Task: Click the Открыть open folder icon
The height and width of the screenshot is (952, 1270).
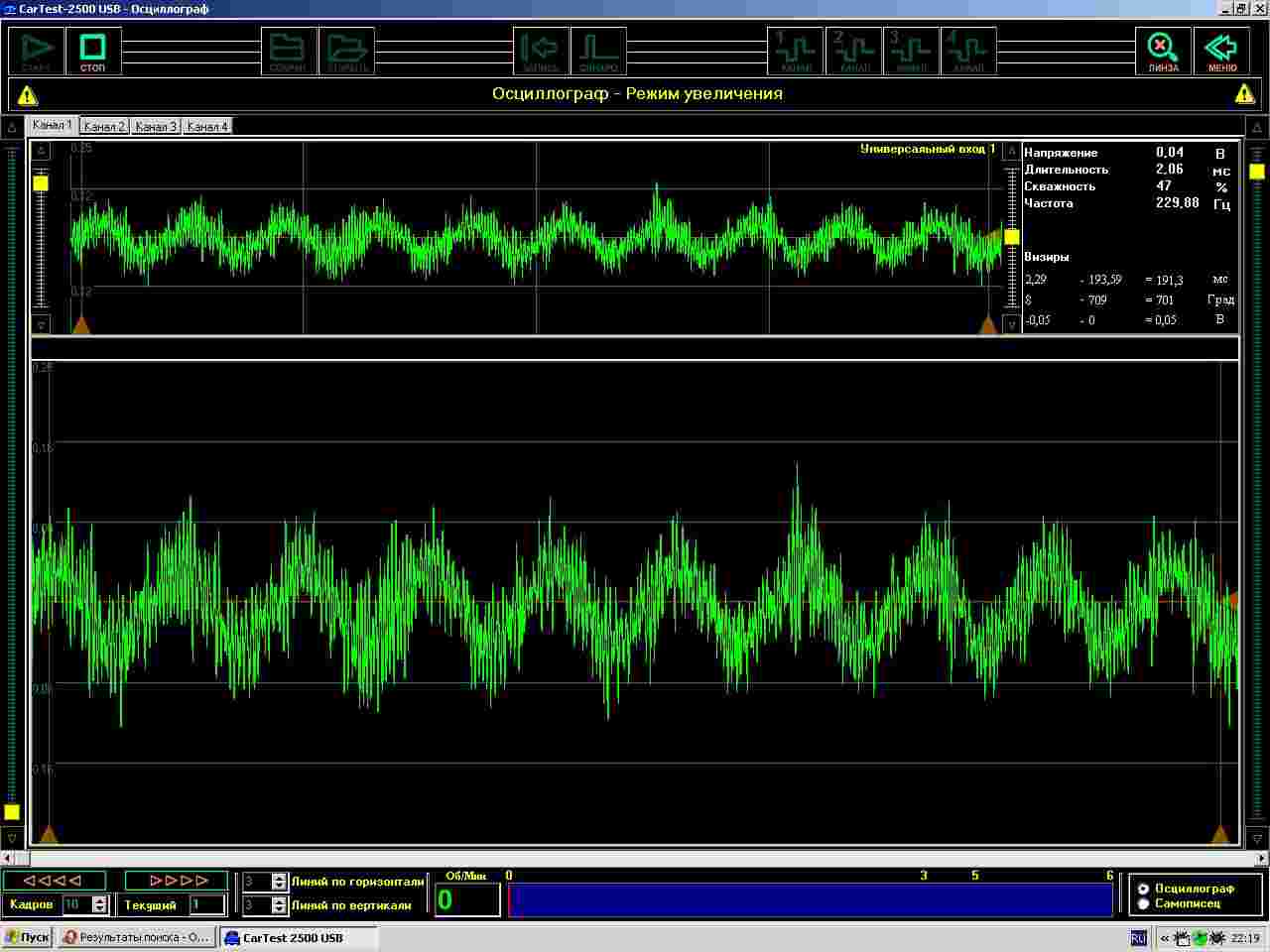Action: point(347,51)
